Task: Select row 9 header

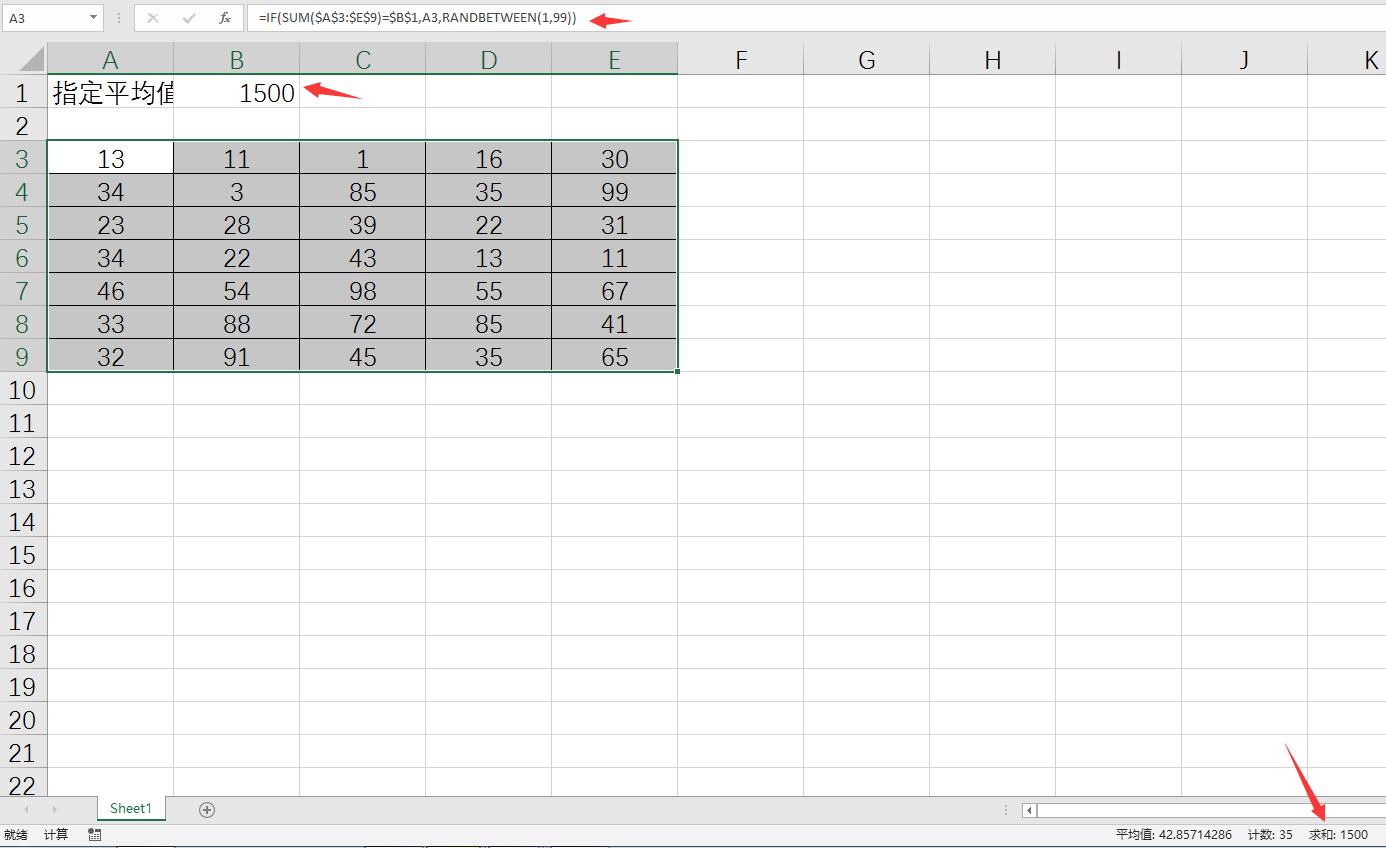Action: 23,356
